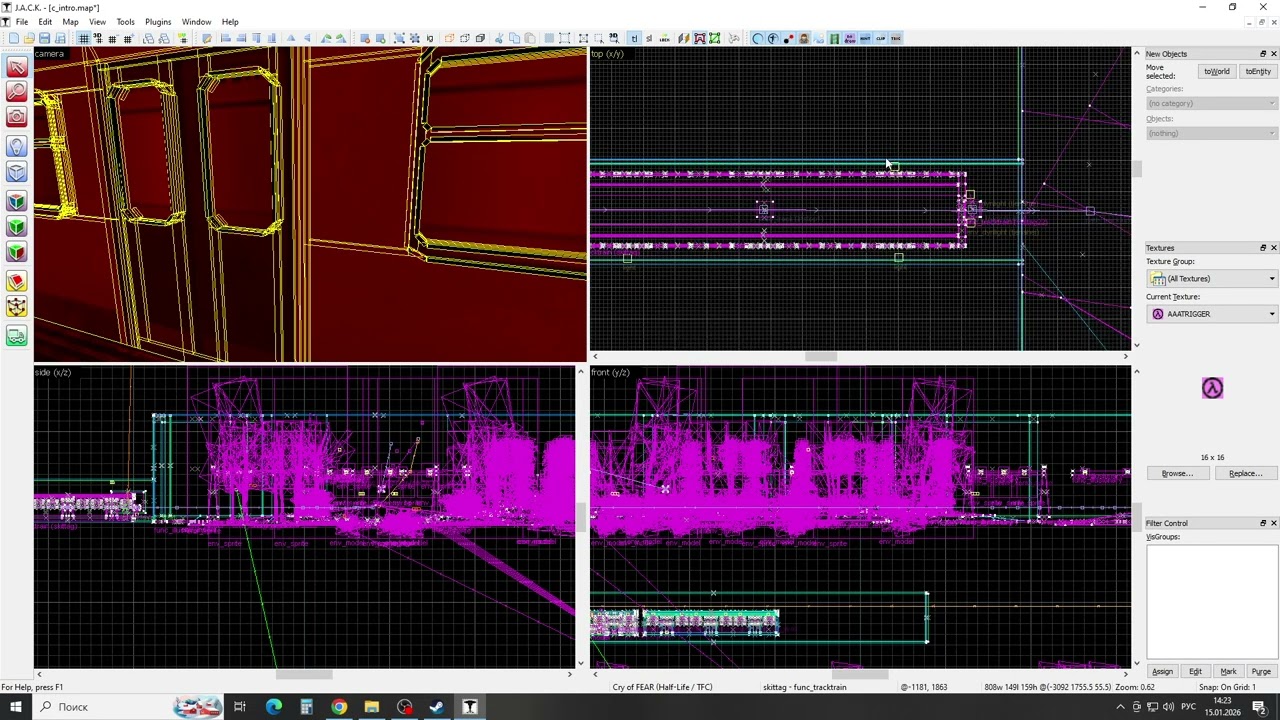The height and width of the screenshot is (720, 1280).
Task: Select the Clipping tool red slab icon
Action: click(x=16, y=282)
